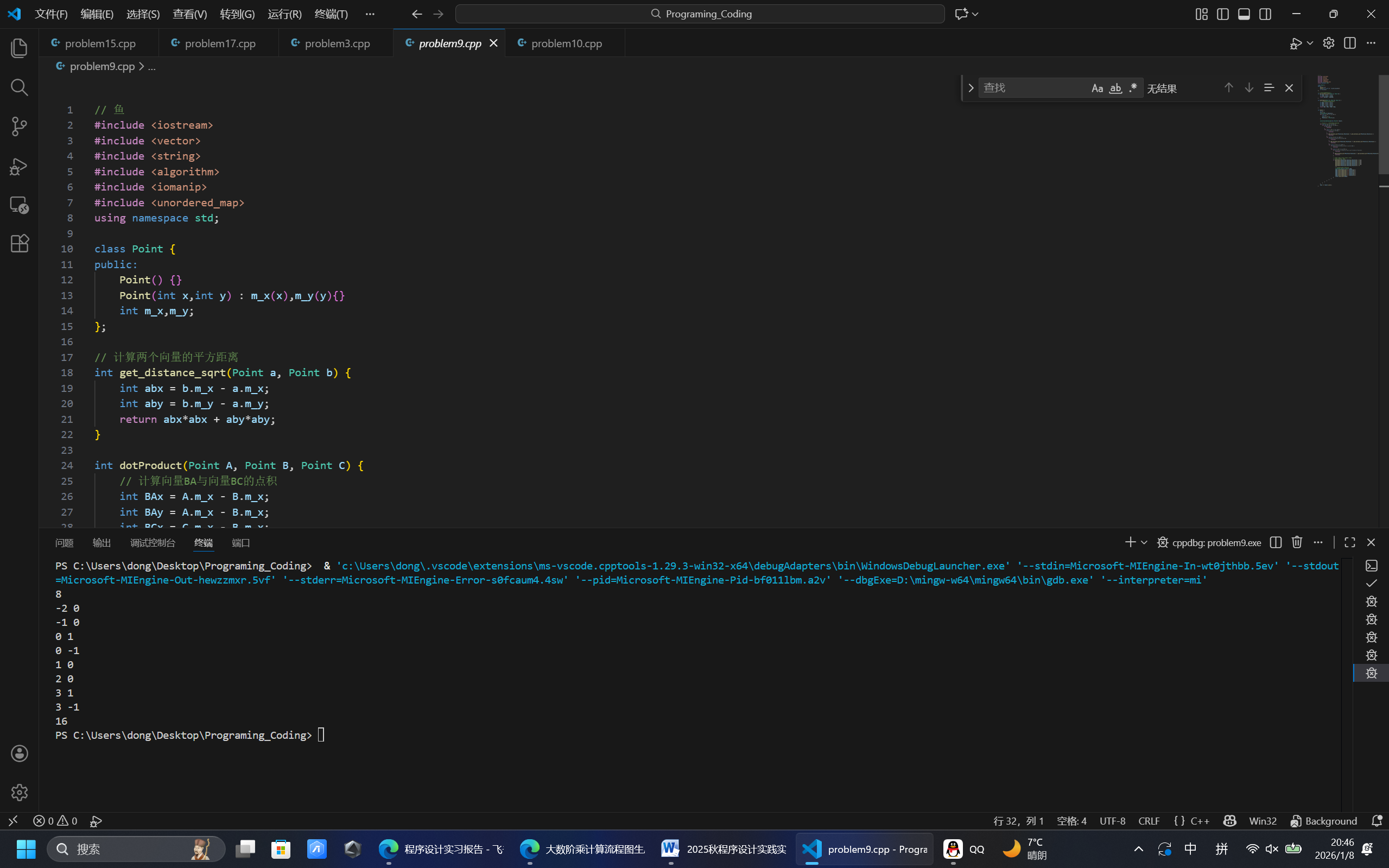Open the Extensions view
Screen dimensions: 1389x868
point(20,243)
